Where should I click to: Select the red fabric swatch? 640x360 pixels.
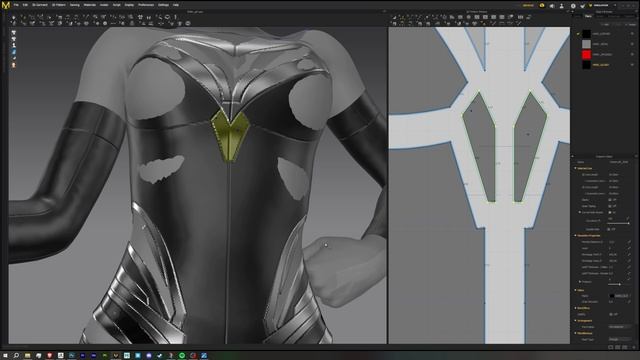[586, 54]
